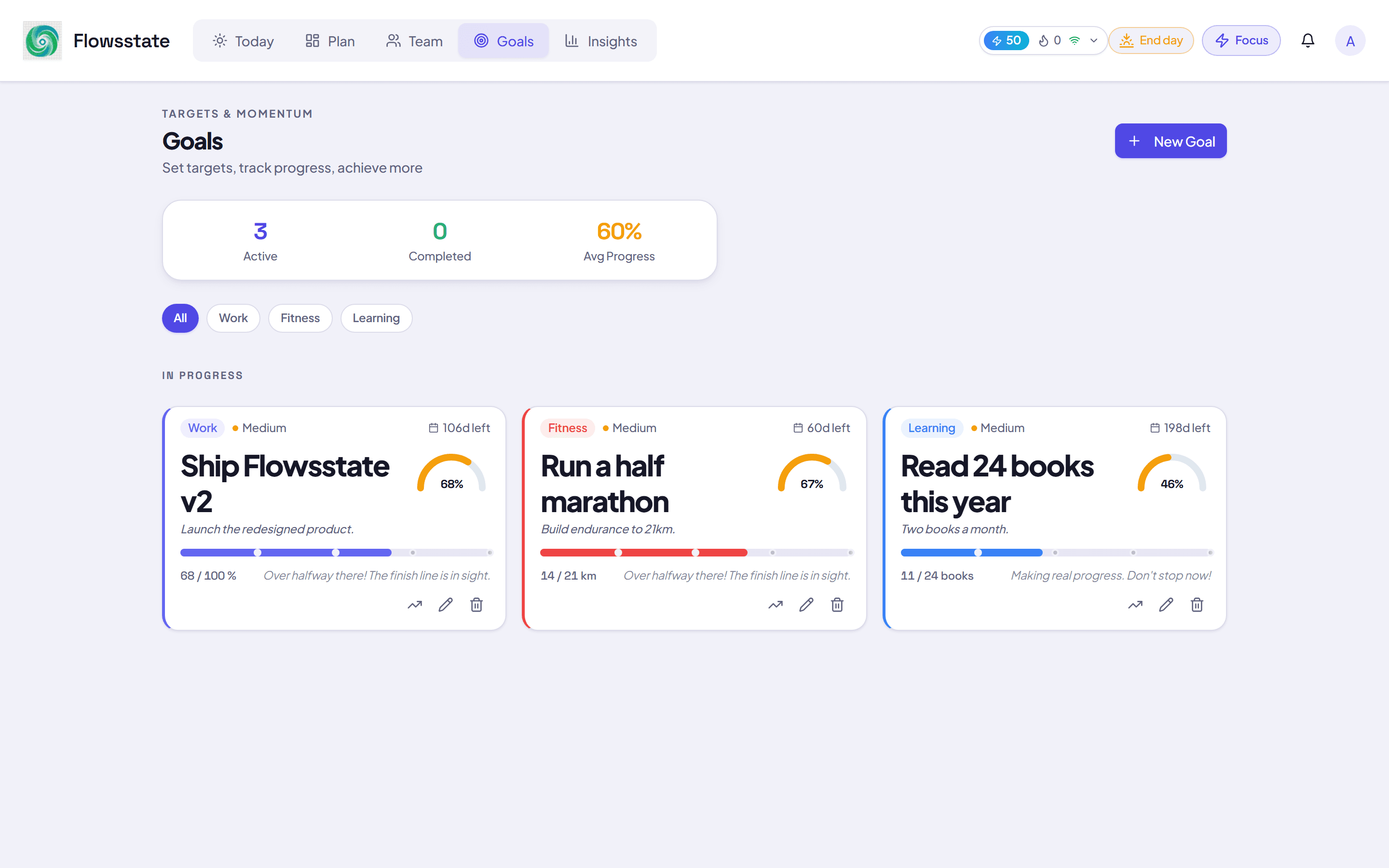Screen dimensions: 1389x868
Task: Click calendar icon beside 198d left
Action: pyautogui.click(x=1155, y=428)
